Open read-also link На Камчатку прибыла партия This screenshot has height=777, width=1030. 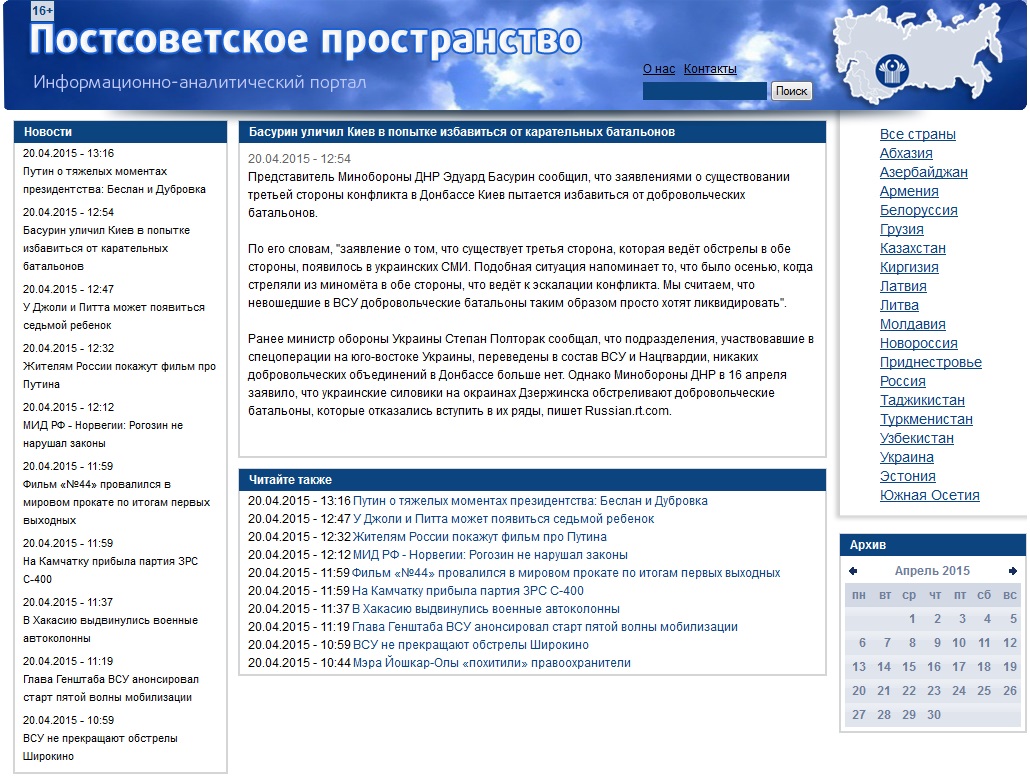point(468,591)
